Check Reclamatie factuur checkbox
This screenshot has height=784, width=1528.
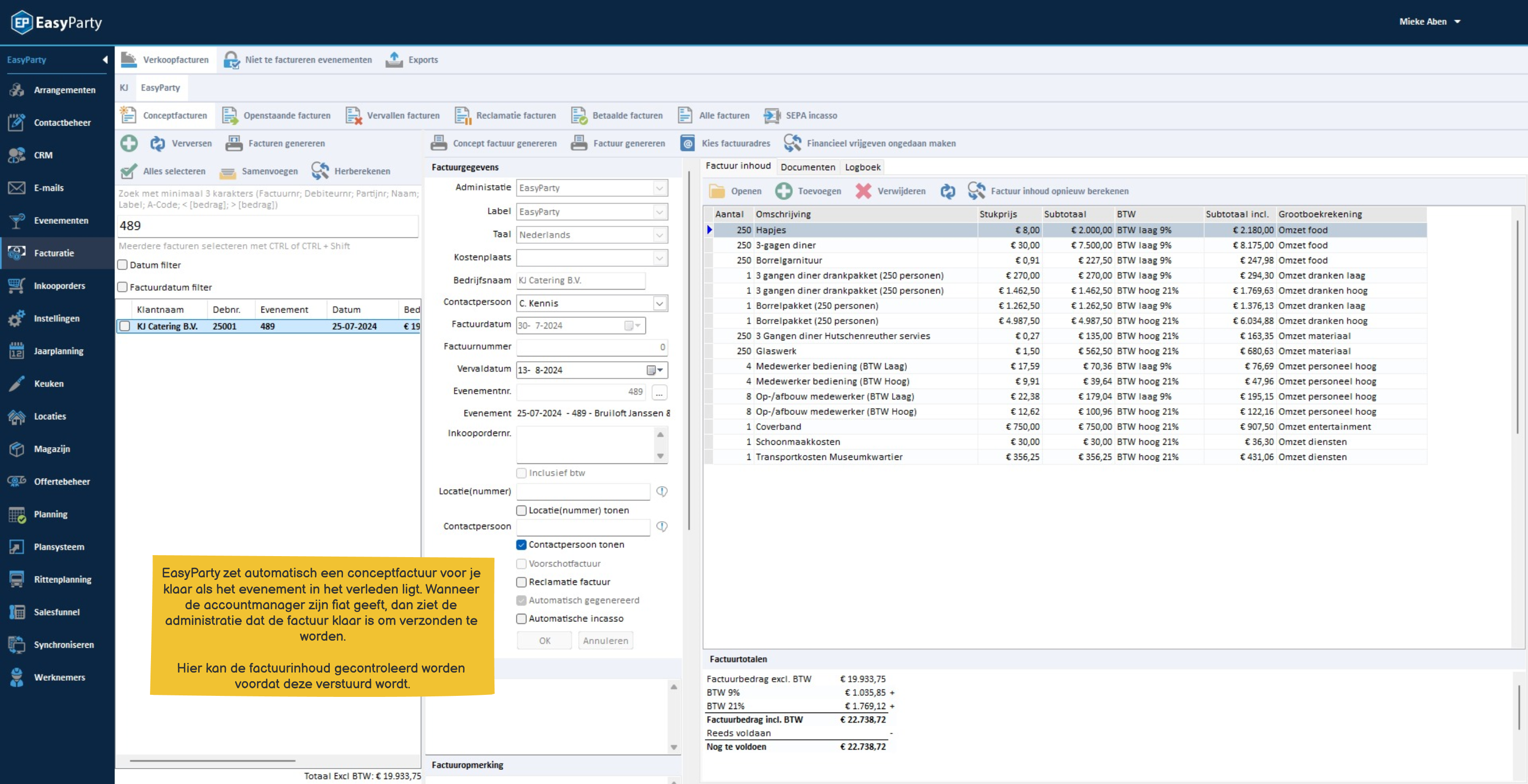click(x=521, y=582)
